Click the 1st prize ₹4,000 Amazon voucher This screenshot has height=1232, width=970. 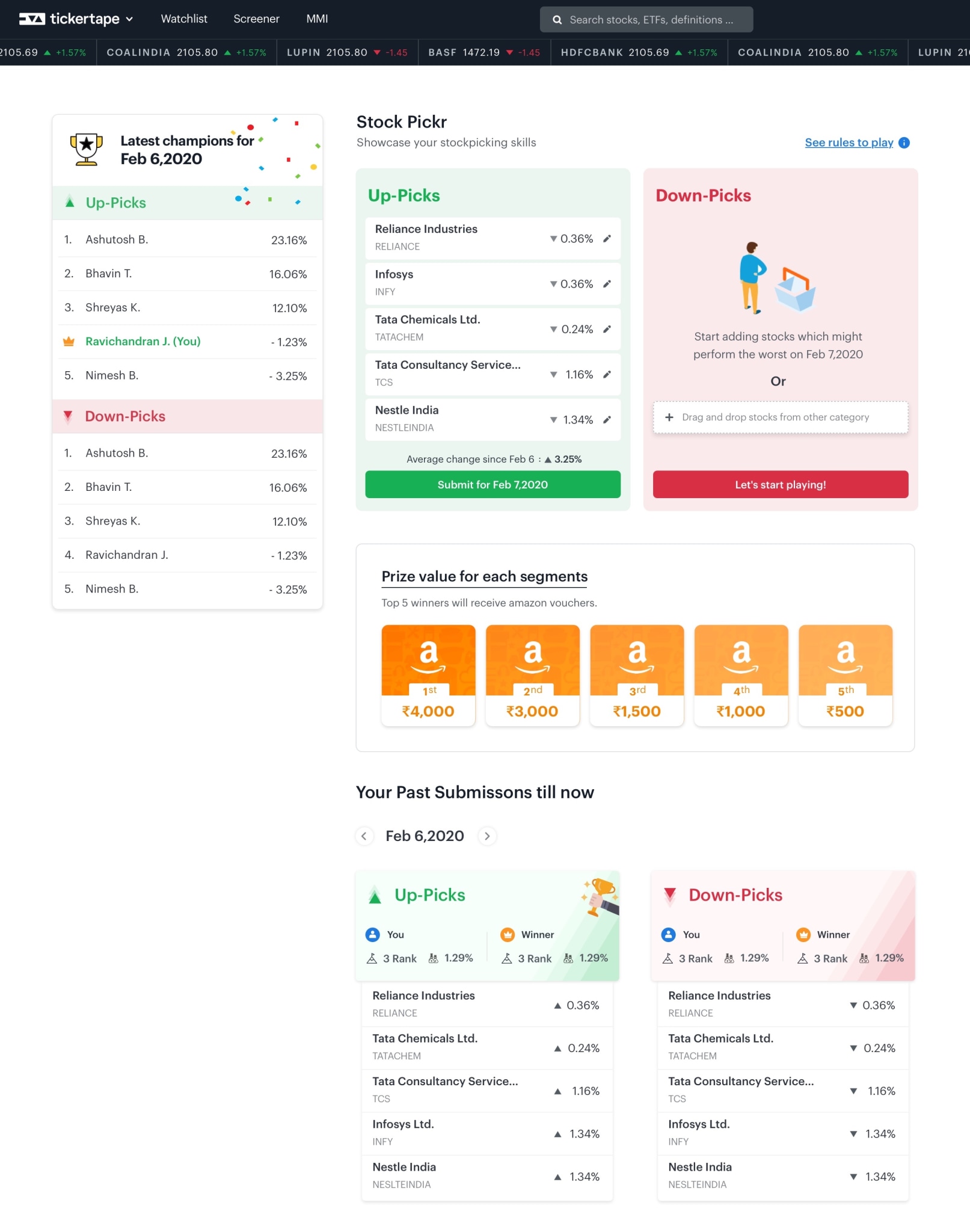pos(428,675)
